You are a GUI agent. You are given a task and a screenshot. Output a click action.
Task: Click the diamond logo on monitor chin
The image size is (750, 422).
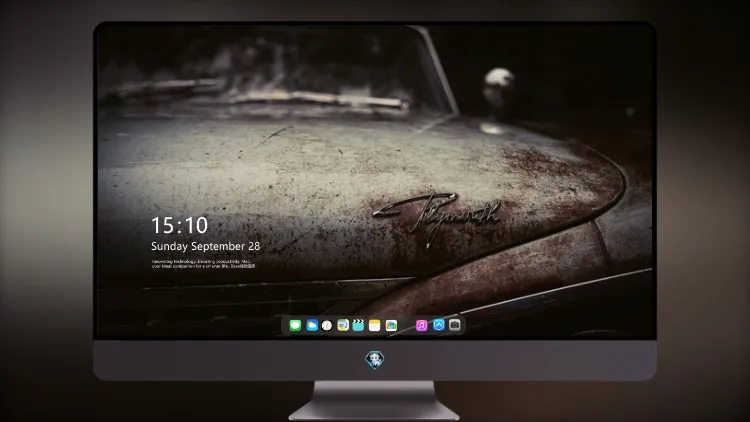pos(375,360)
